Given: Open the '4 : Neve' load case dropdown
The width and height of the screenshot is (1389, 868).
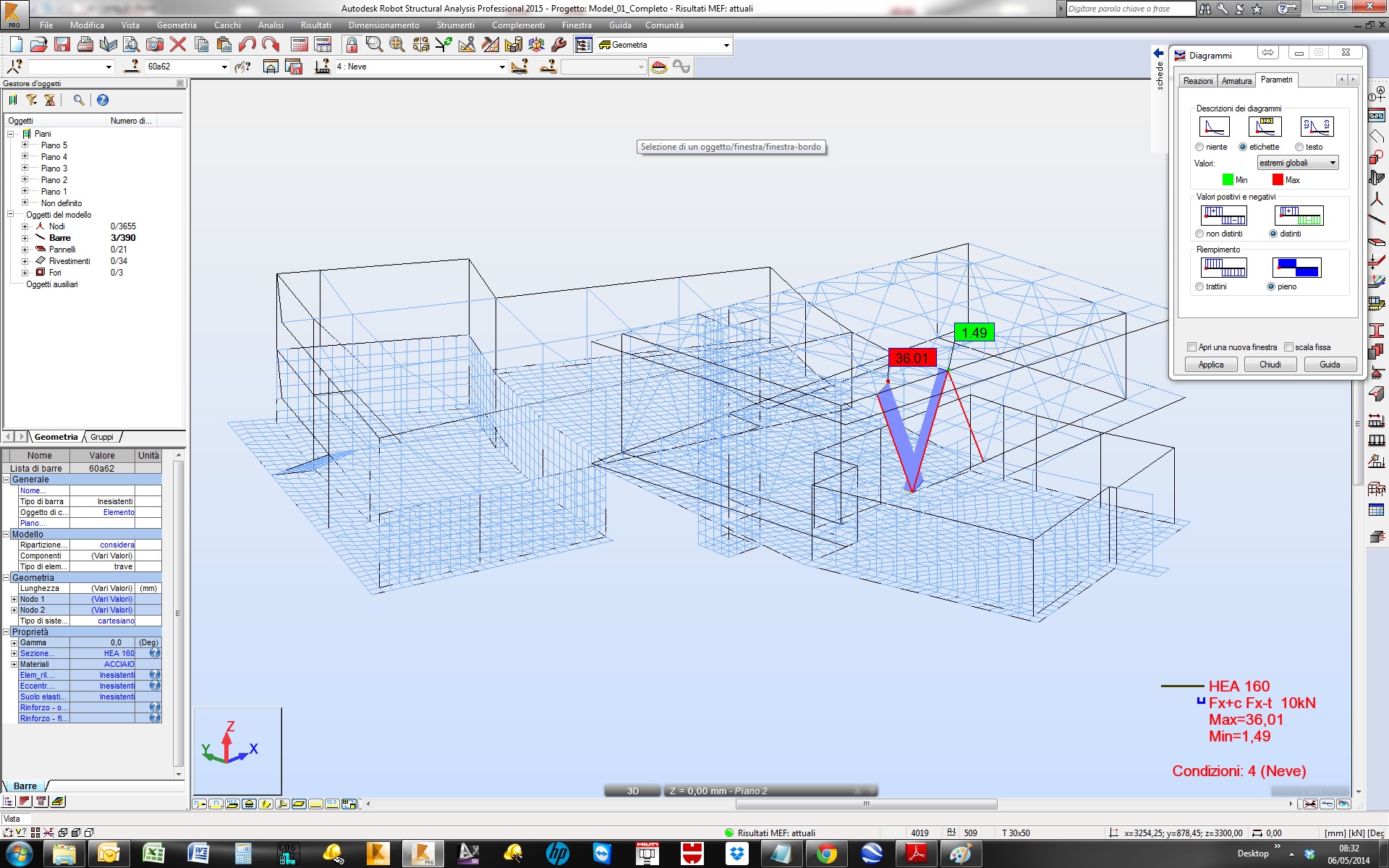Looking at the screenshot, I should point(502,67).
